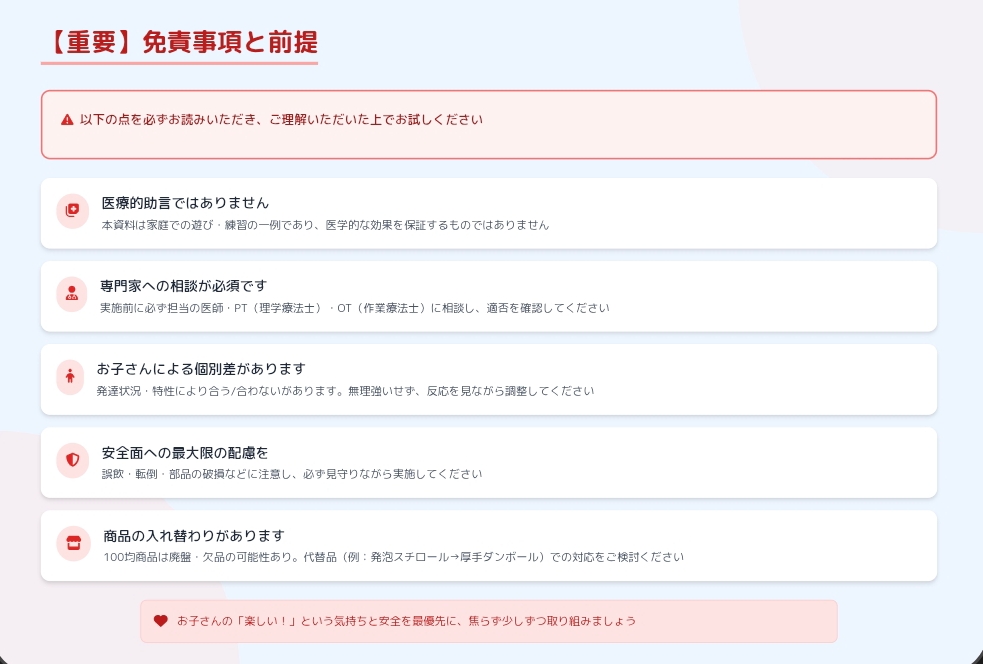
Task: Click the warning triangle icon in alert banner
Action: [67, 120]
